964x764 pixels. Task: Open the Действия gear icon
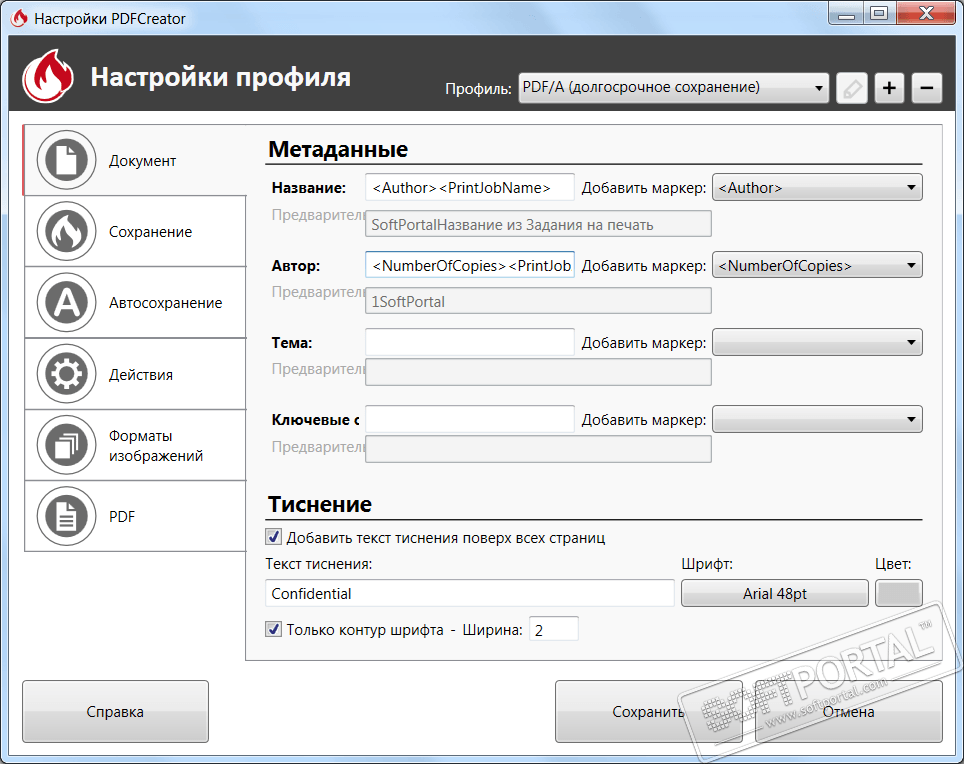click(66, 374)
